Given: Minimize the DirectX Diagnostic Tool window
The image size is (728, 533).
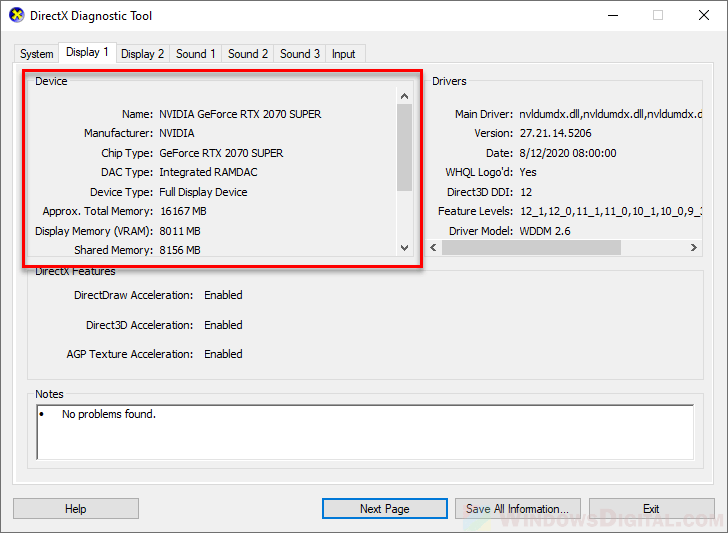Looking at the screenshot, I should [613, 15].
